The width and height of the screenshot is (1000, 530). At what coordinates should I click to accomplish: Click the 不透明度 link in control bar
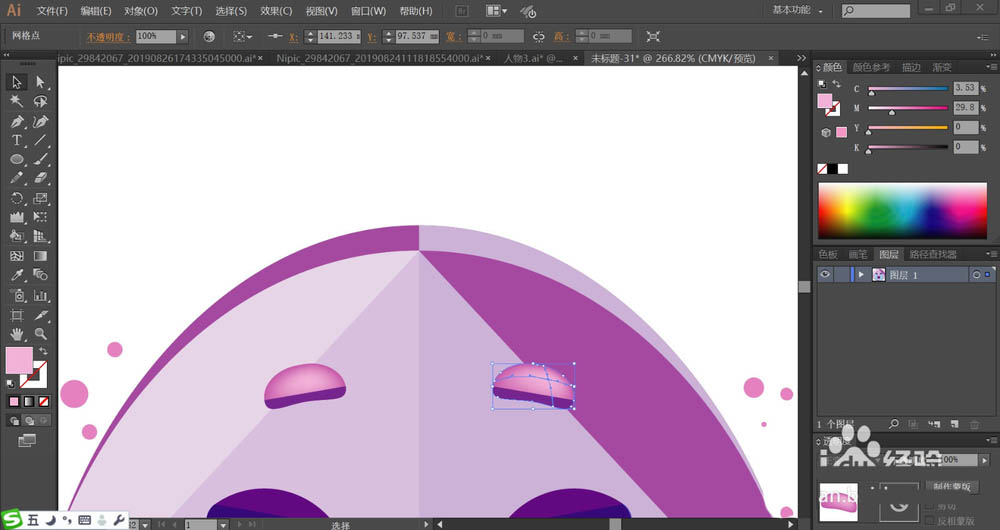[107, 36]
